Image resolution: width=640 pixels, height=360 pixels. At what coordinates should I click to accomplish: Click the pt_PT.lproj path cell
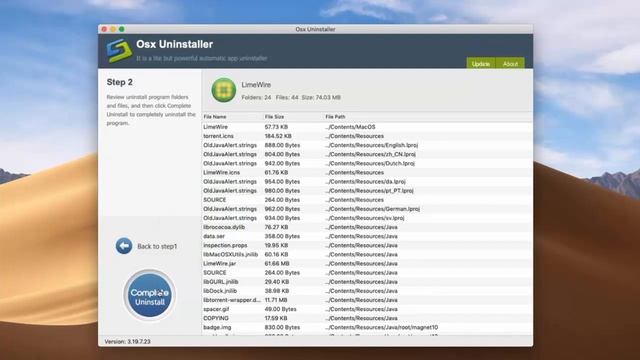pyautogui.click(x=369, y=191)
